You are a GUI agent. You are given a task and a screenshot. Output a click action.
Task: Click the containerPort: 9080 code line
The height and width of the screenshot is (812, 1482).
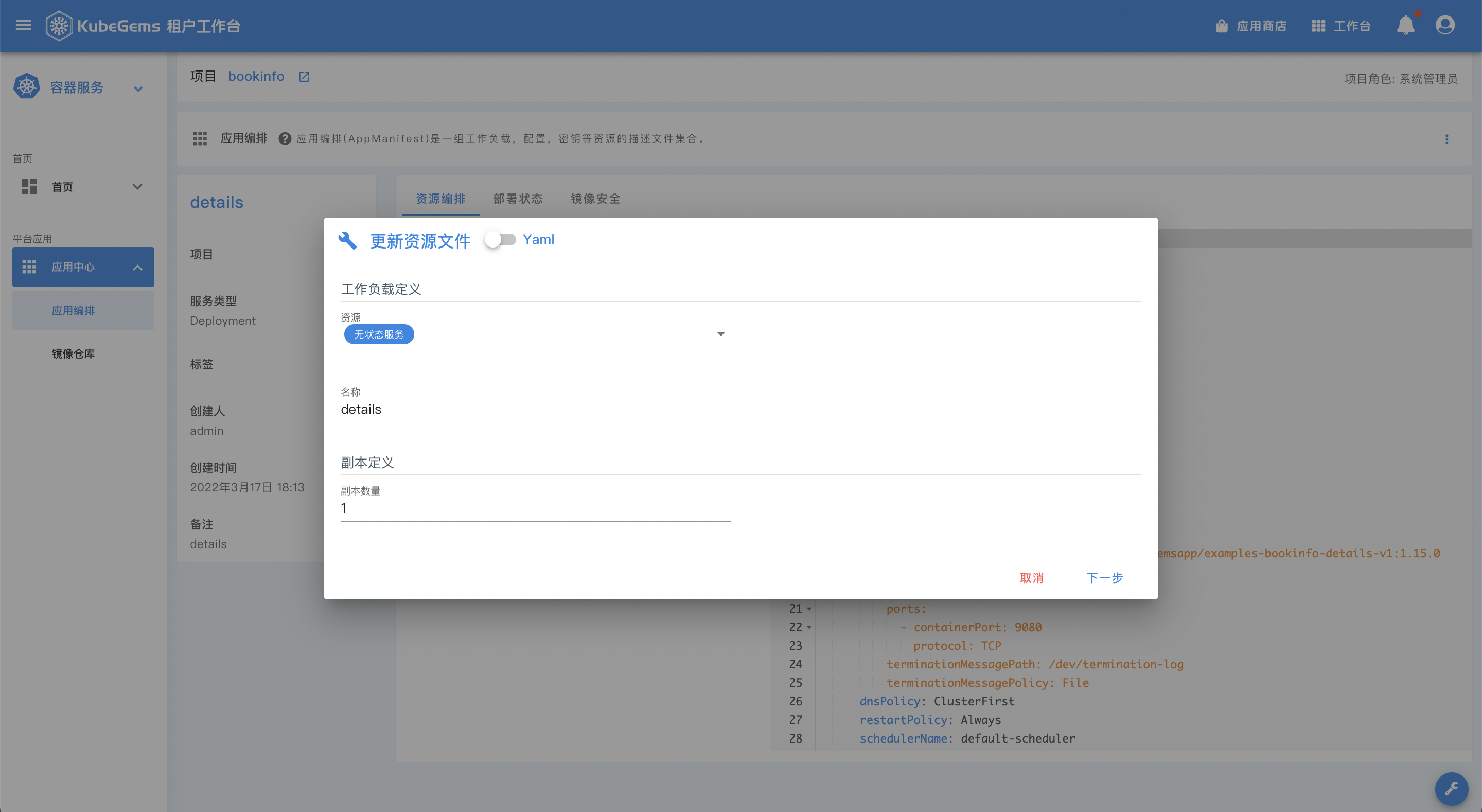pyautogui.click(x=971, y=627)
